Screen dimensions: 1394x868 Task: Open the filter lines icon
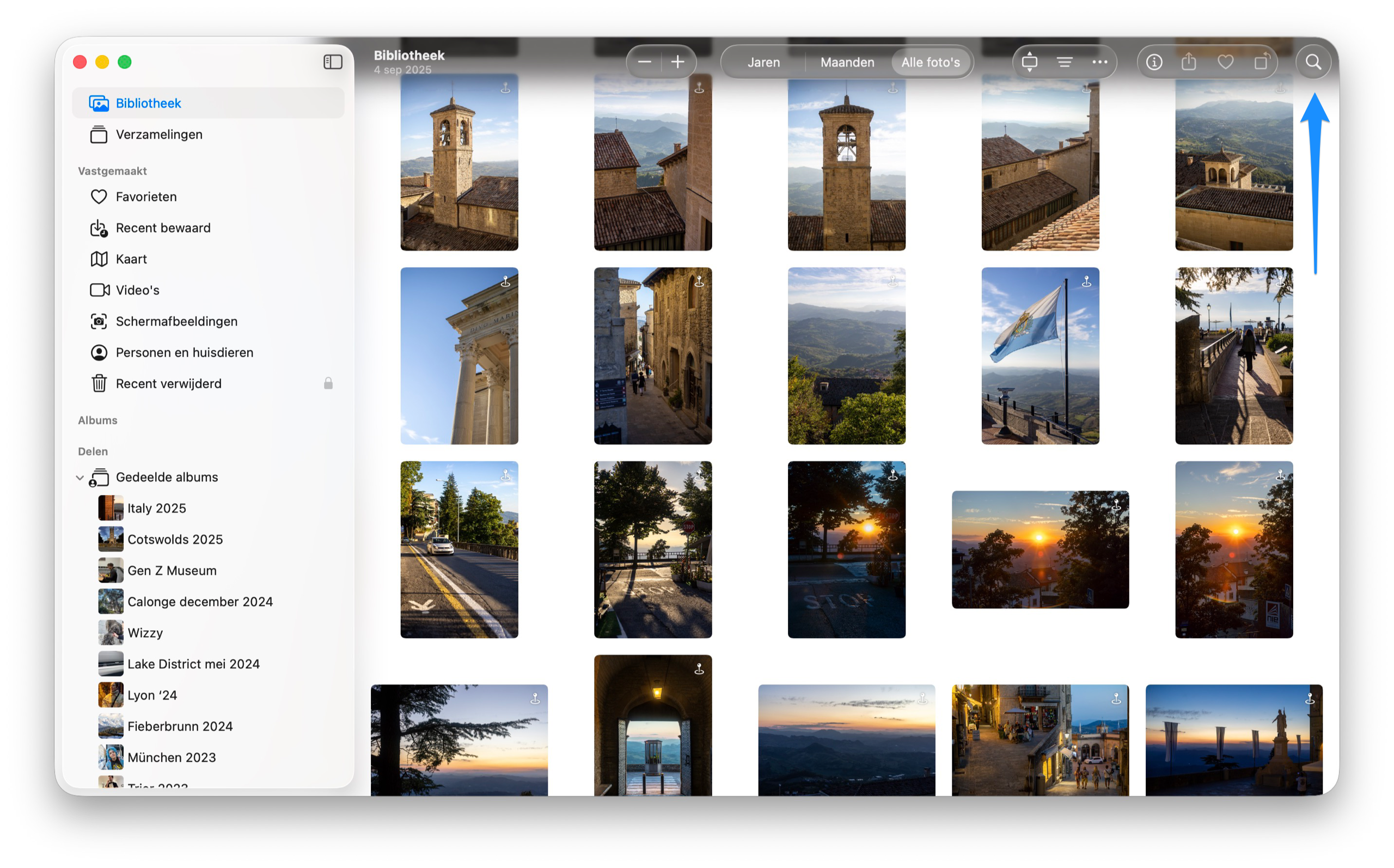[x=1065, y=62]
